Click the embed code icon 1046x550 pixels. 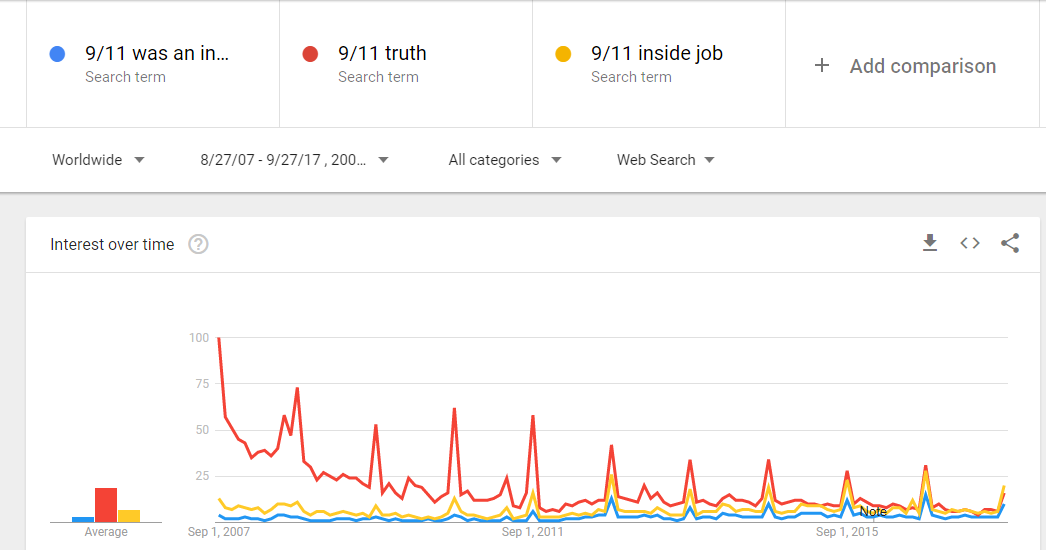coord(970,243)
